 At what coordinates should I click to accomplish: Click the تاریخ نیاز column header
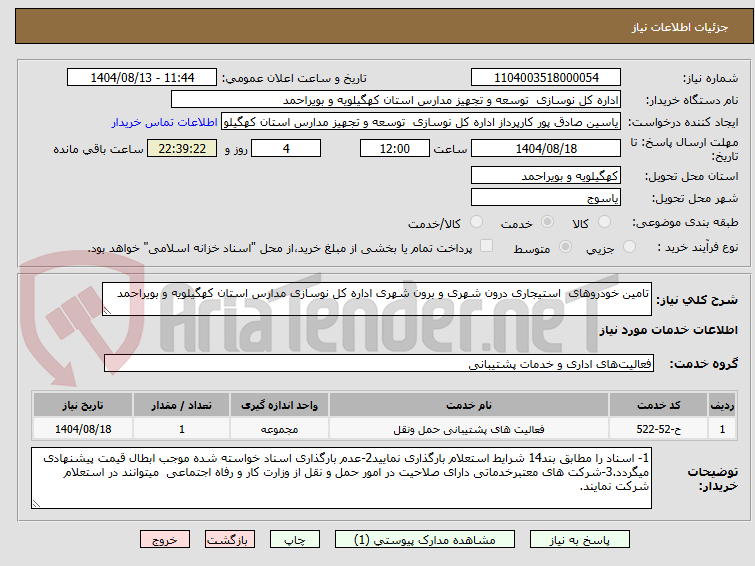(83, 405)
